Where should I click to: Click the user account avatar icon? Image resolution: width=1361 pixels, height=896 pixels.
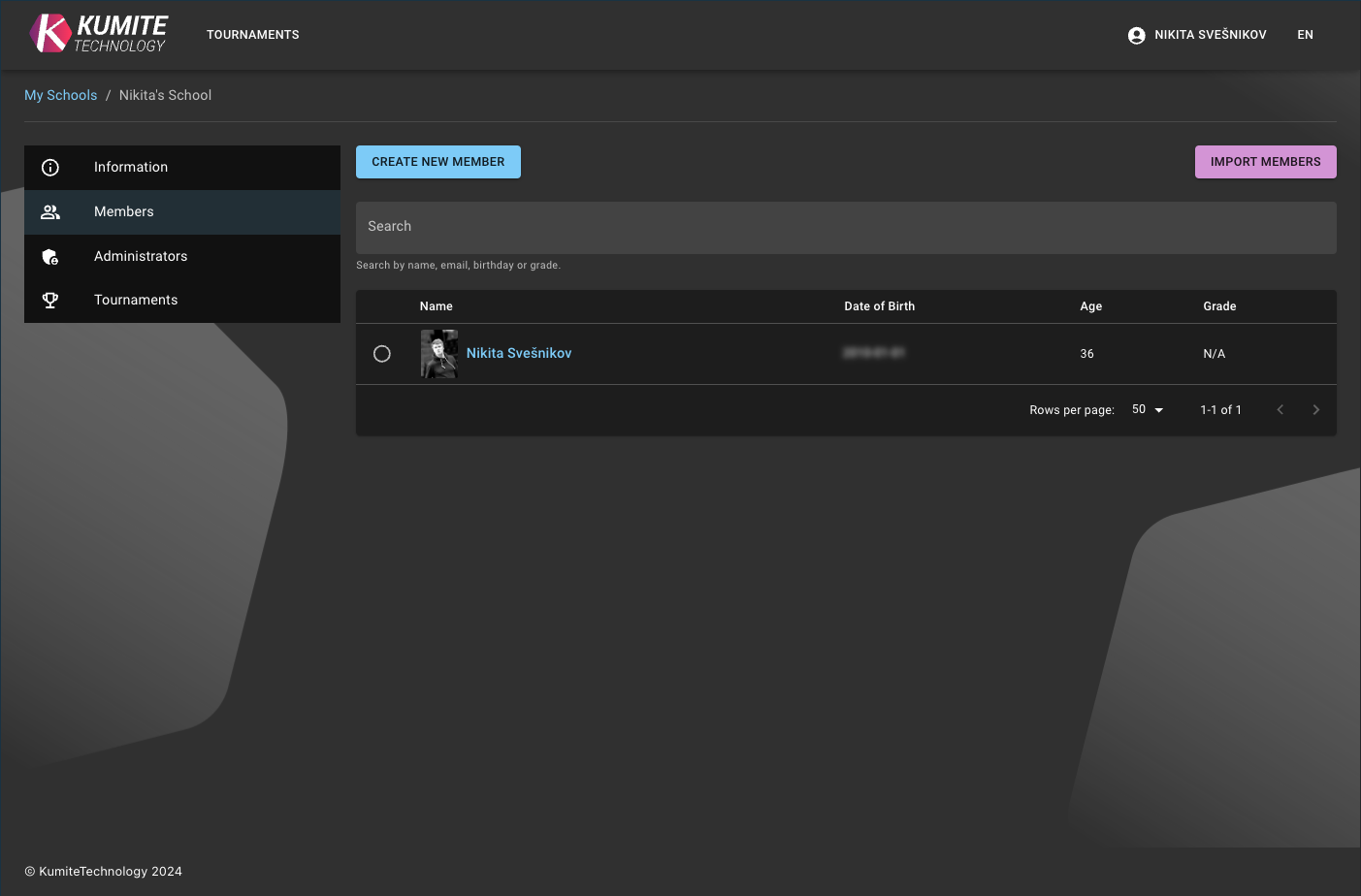(1136, 35)
